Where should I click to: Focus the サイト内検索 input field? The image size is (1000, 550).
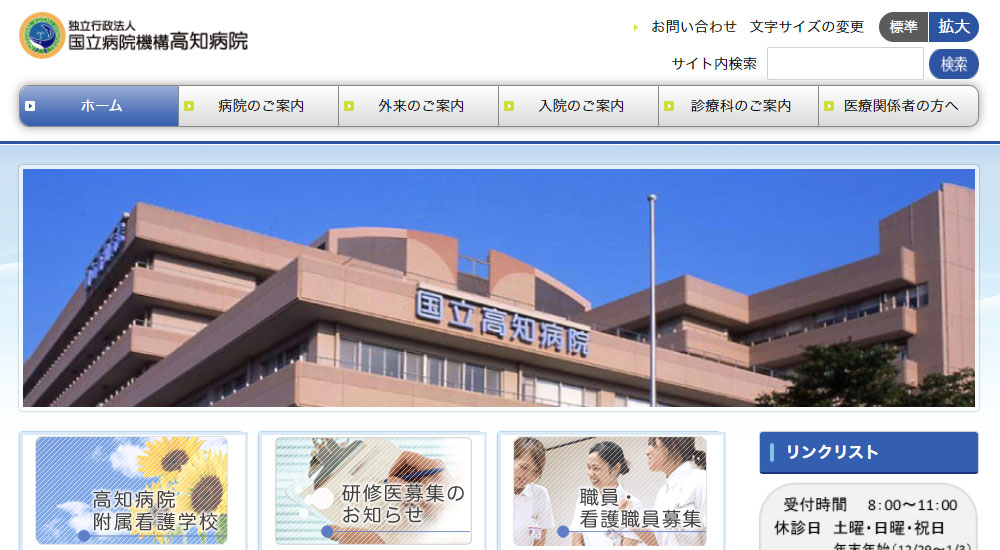pos(845,64)
